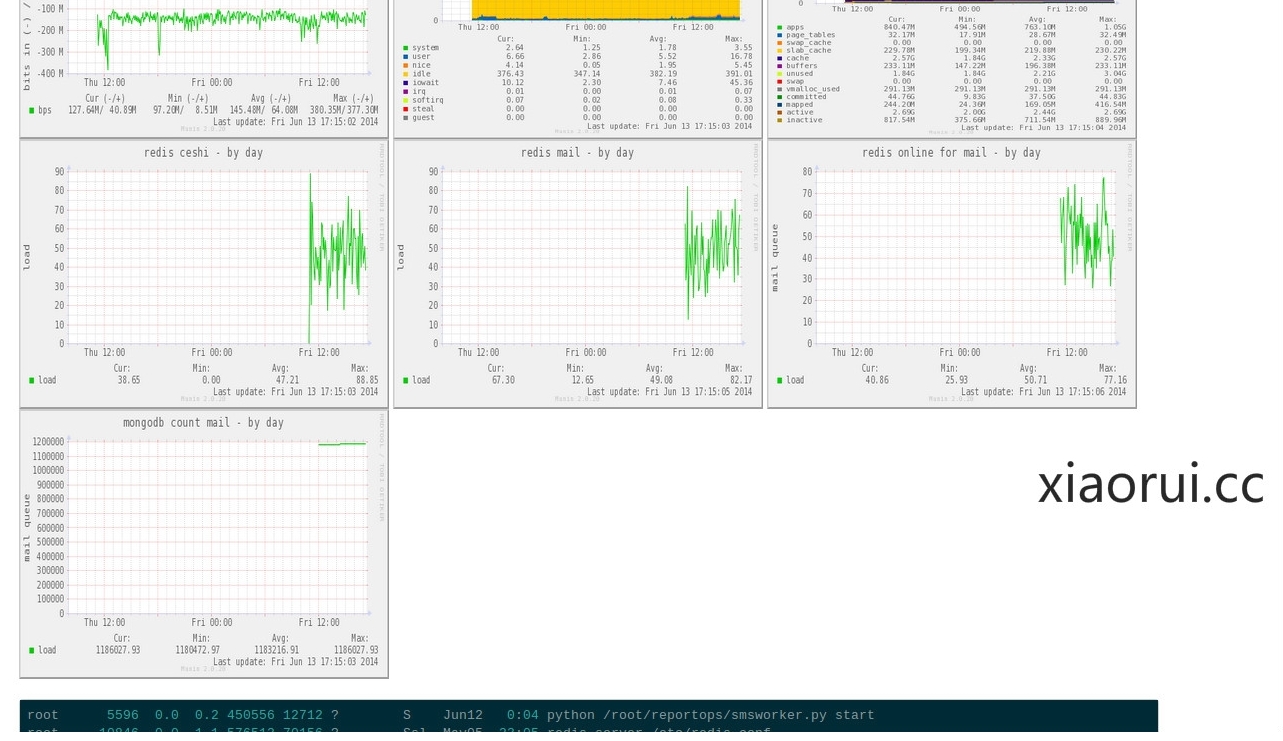Select the yellow idle legend marker
The height and width of the screenshot is (741, 1283).
click(x=406, y=74)
